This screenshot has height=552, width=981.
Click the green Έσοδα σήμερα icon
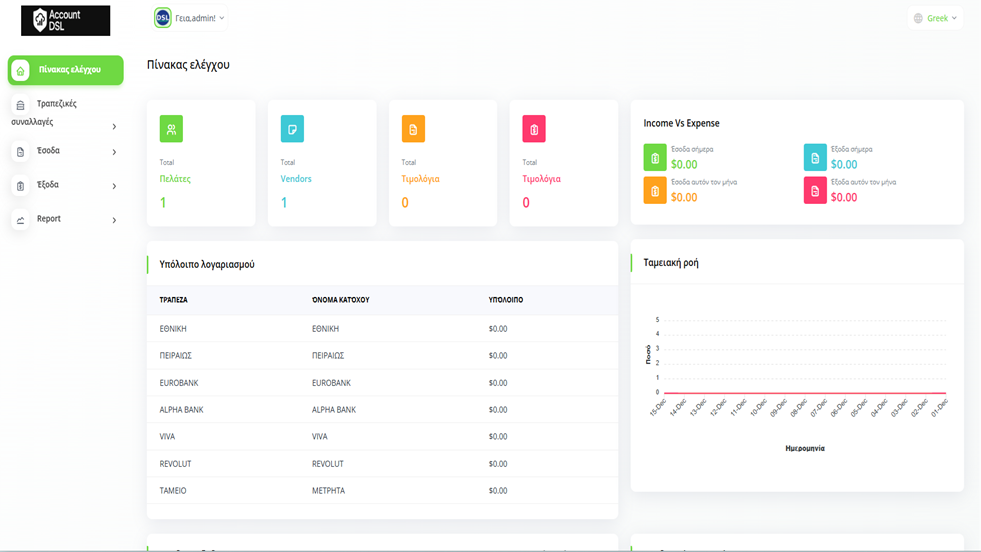pyautogui.click(x=655, y=157)
